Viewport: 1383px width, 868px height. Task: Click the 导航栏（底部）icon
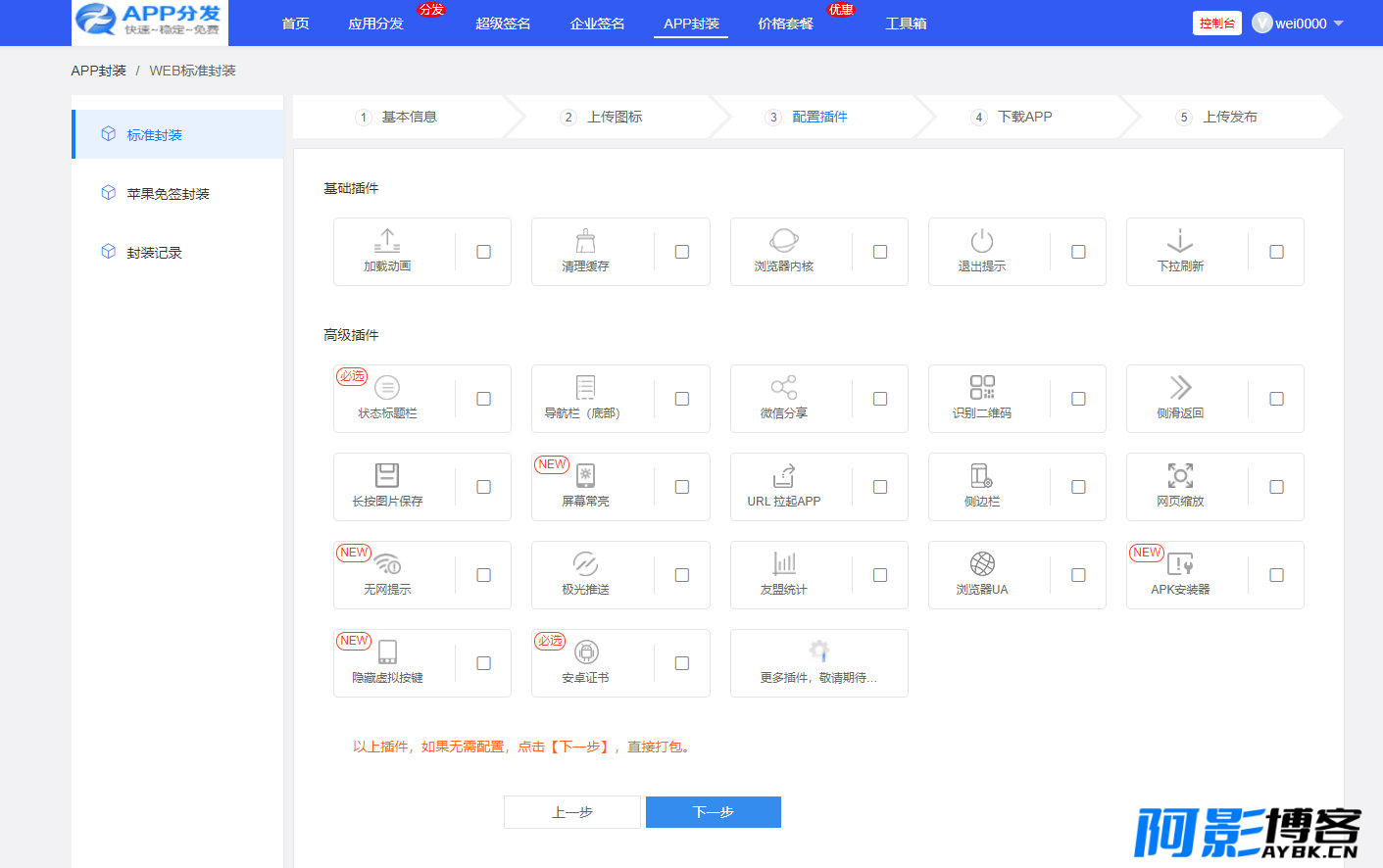point(585,388)
